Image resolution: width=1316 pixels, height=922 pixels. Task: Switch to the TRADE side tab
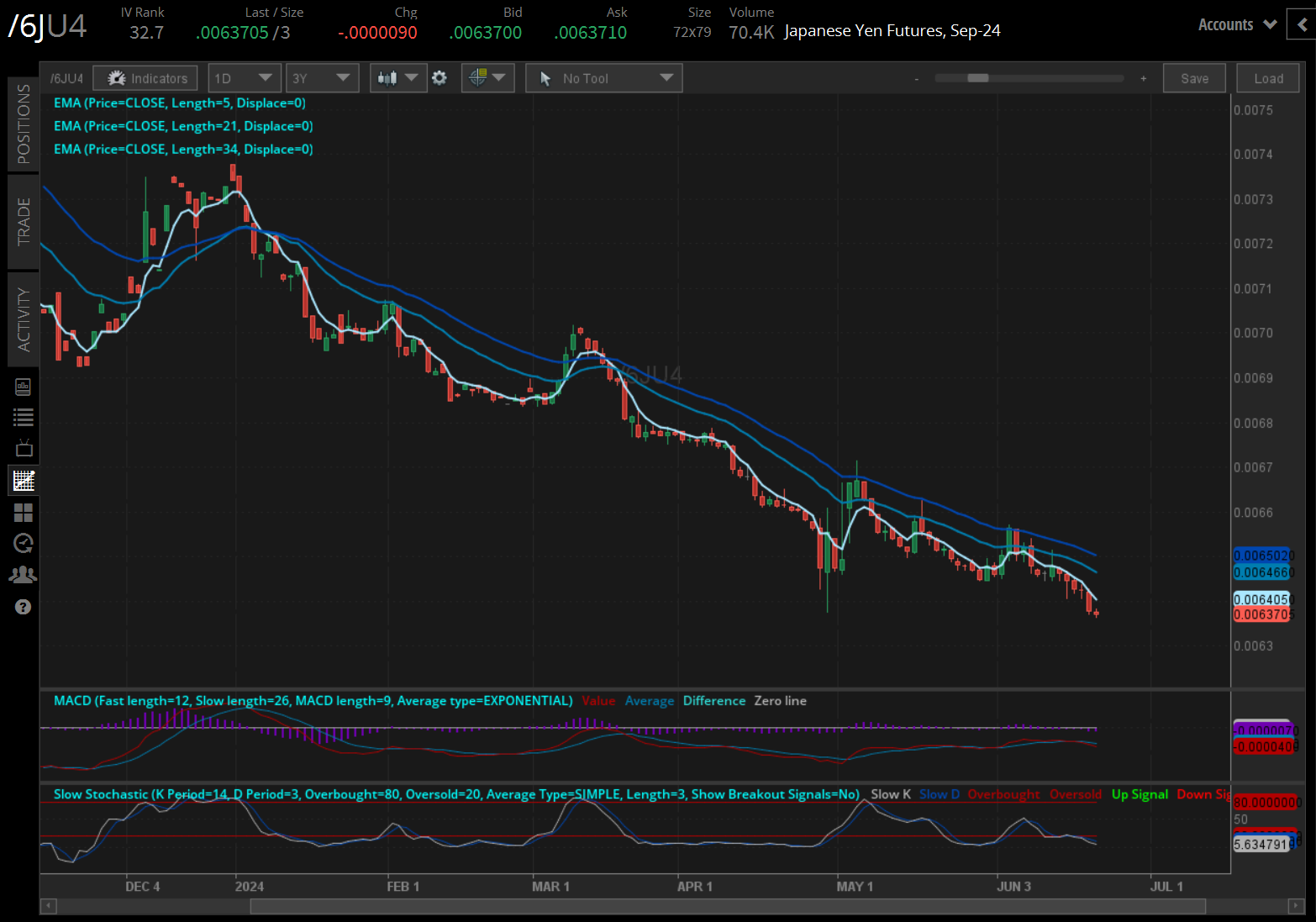click(x=24, y=221)
